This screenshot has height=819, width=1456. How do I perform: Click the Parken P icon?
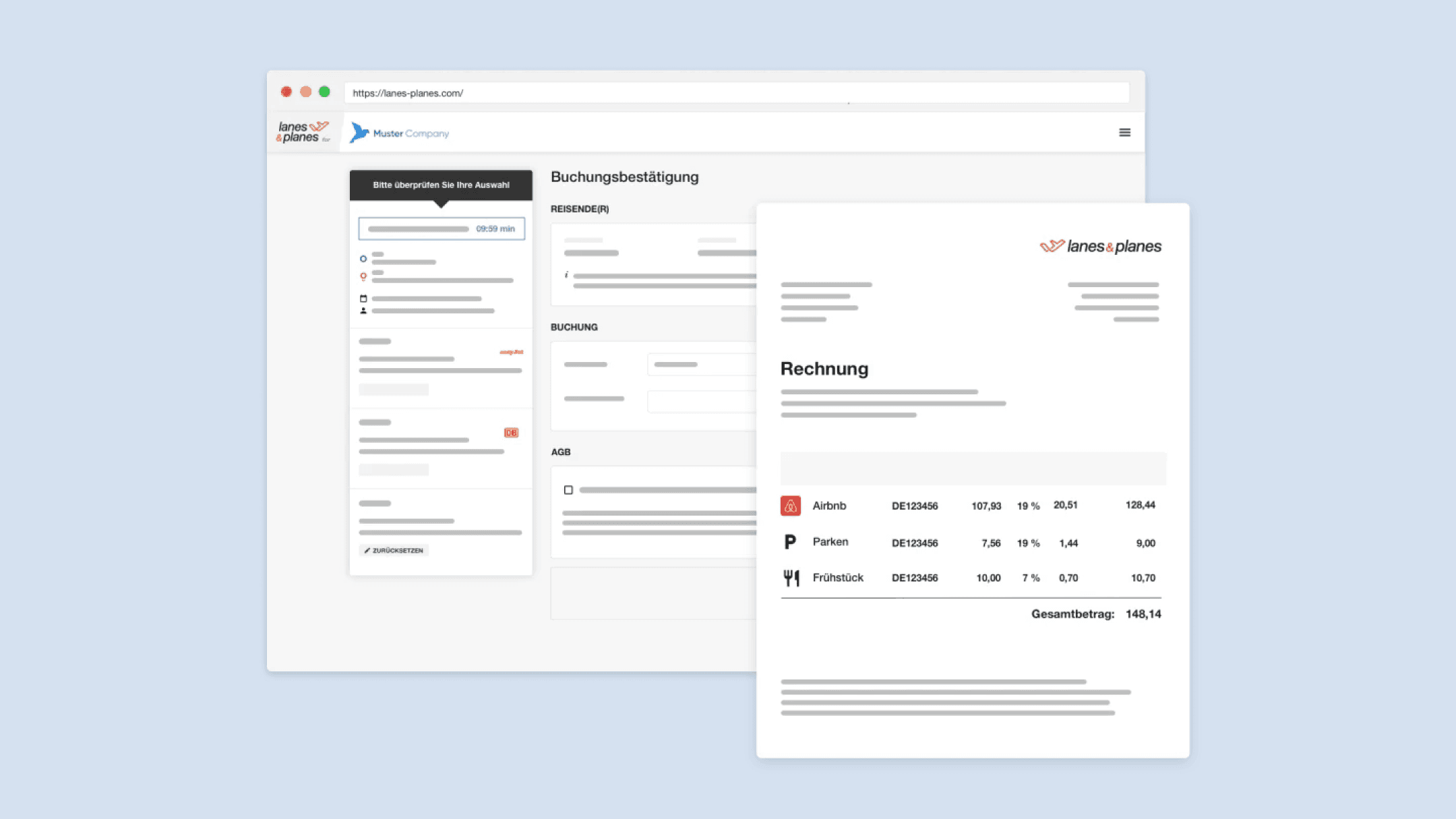click(x=790, y=542)
